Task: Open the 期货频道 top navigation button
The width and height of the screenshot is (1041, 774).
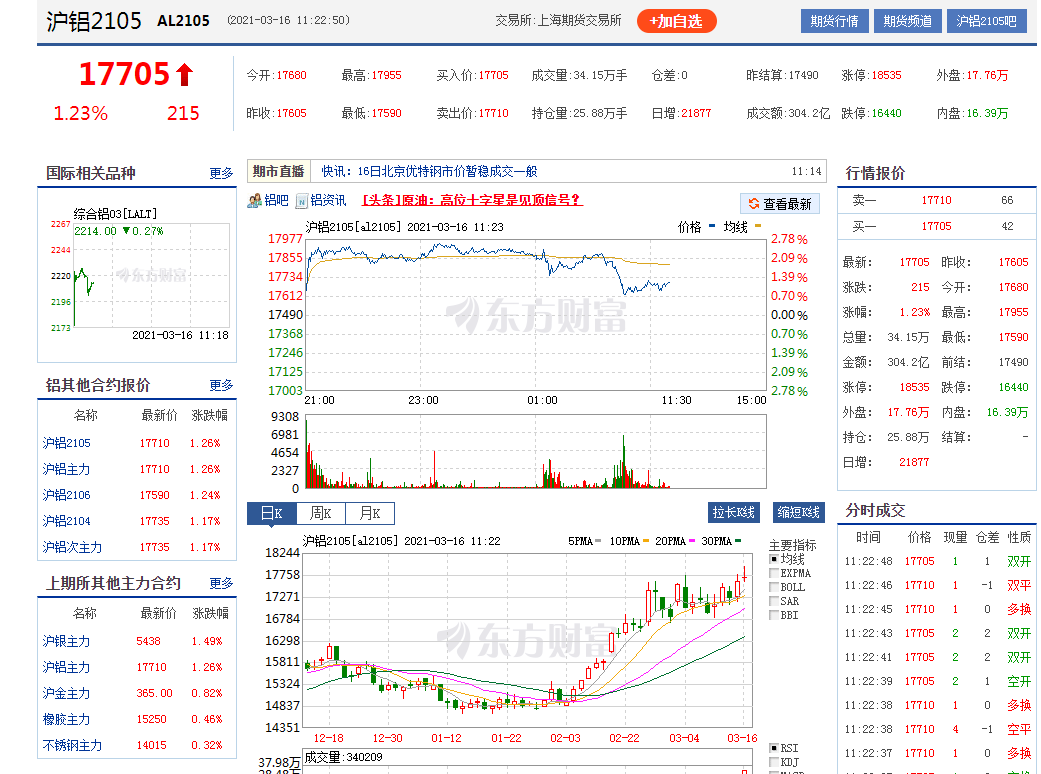Action: 908,21
